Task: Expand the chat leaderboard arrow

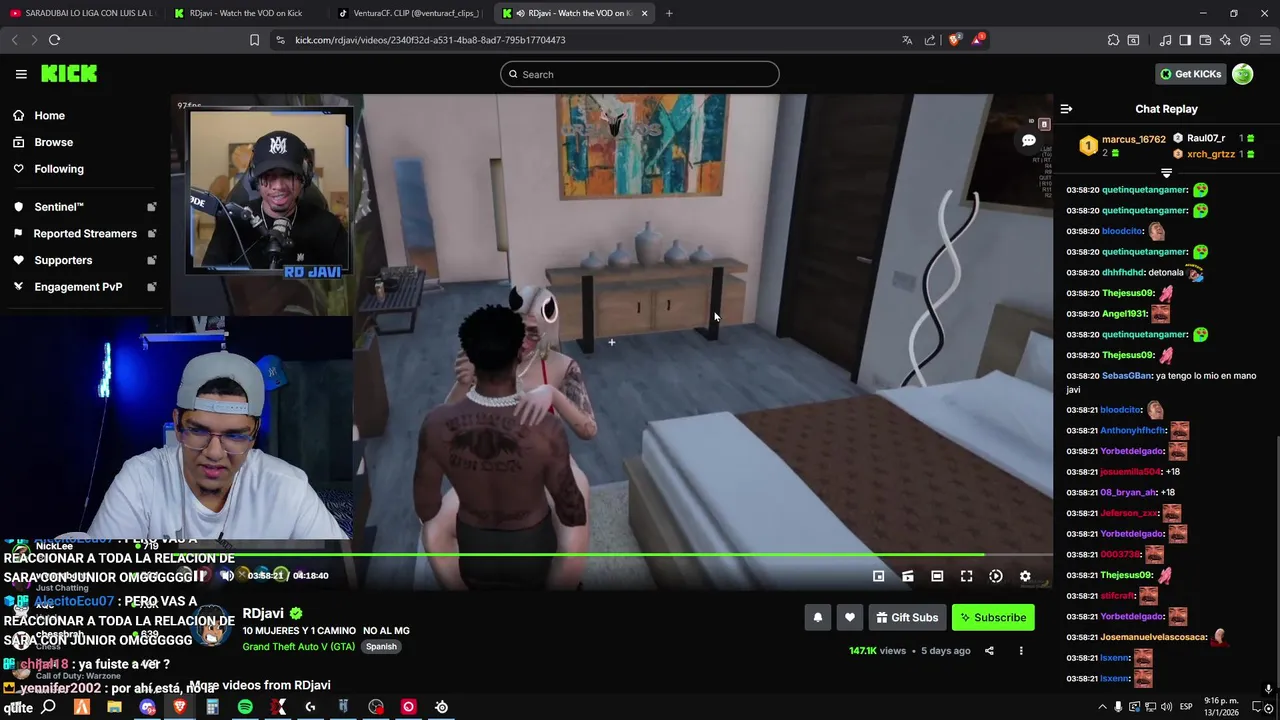Action: [x=1166, y=174]
